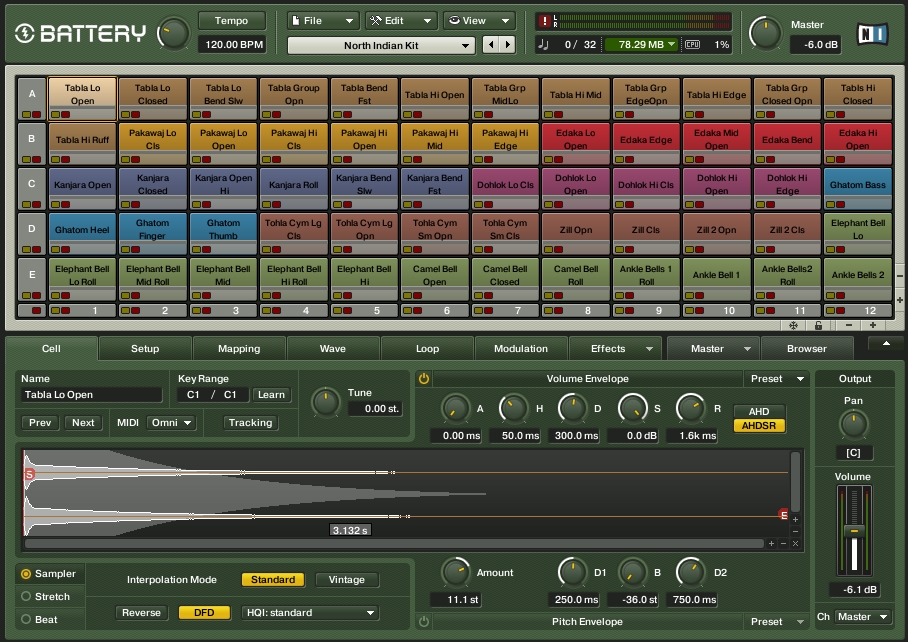
Task: Enable Standard interpolation mode
Action: tap(273, 579)
